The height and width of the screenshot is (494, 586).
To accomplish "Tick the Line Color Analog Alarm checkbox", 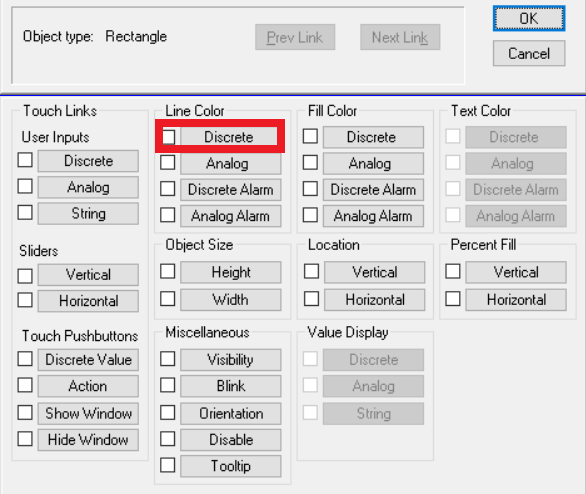I will click(x=167, y=215).
